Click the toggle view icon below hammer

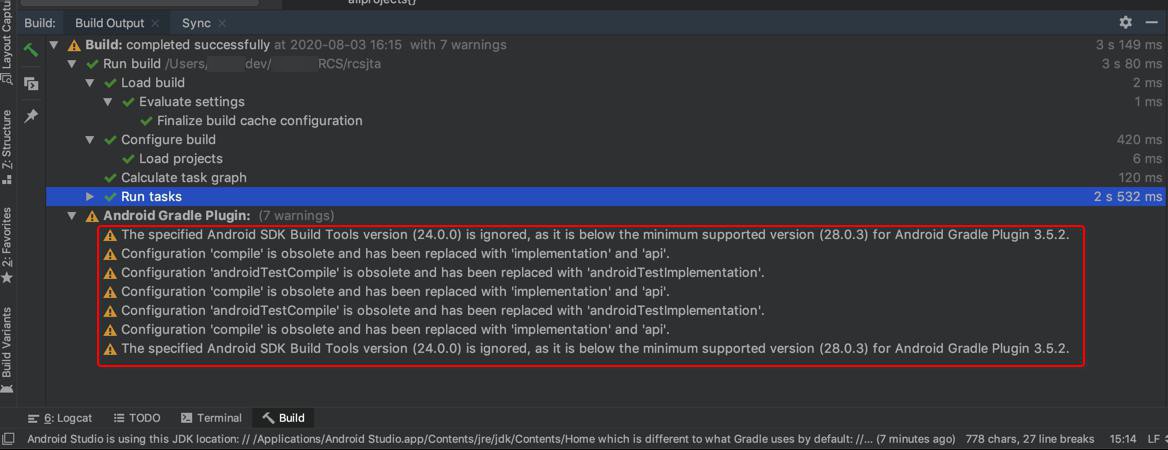point(31,83)
